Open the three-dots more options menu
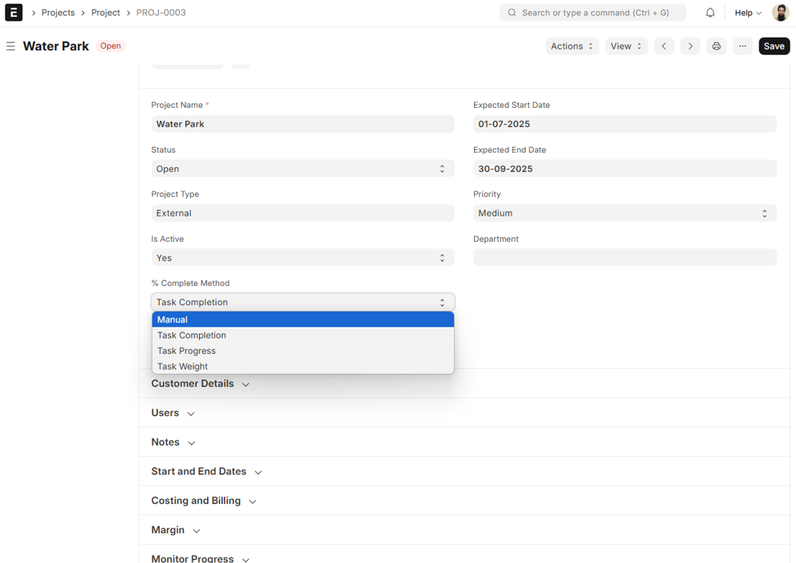Viewport: 796px width, 563px height. pos(742,46)
